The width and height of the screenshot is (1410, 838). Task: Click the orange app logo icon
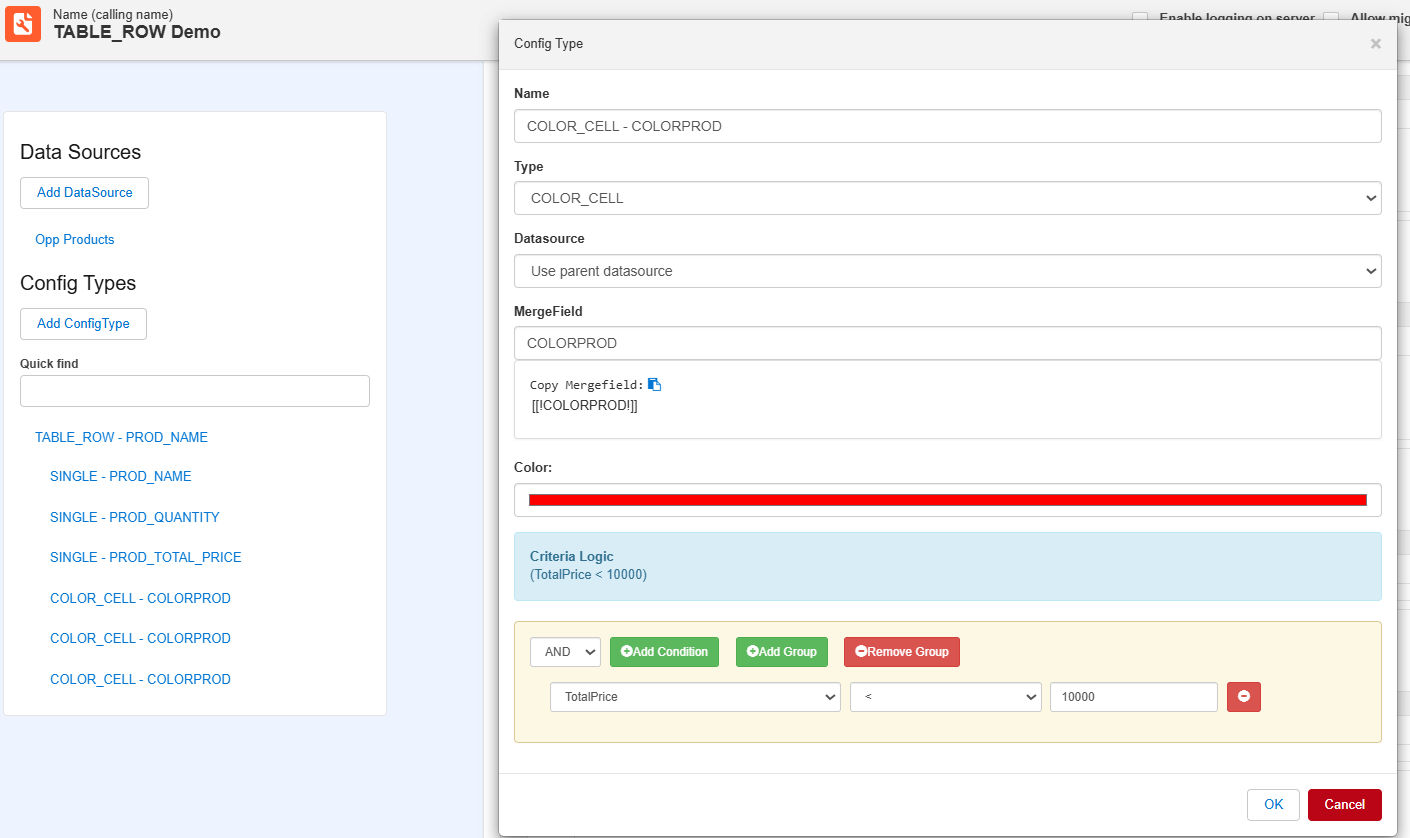tap(23, 23)
